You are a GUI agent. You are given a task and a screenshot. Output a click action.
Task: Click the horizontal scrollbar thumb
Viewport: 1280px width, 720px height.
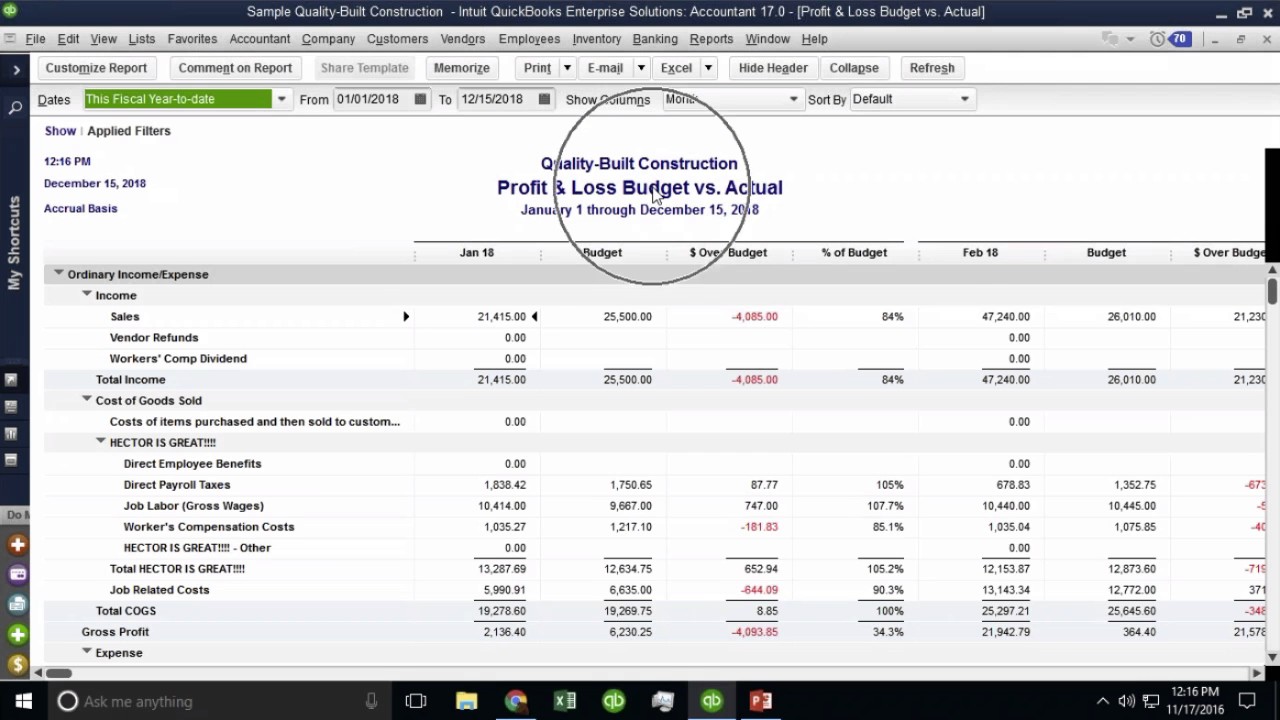pyautogui.click(x=59, y=673)
